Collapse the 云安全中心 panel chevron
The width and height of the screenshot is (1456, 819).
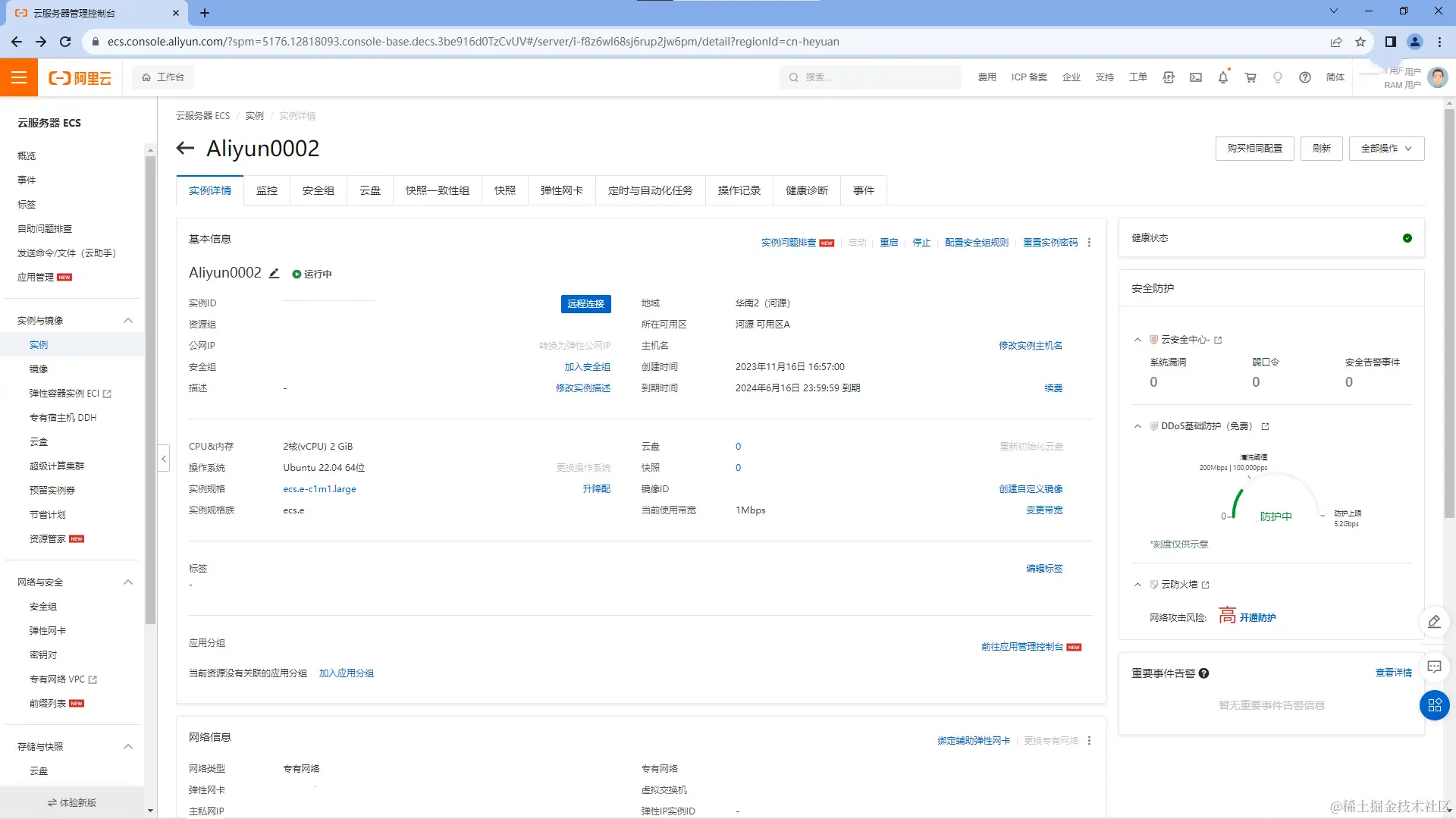(1137, 340)
